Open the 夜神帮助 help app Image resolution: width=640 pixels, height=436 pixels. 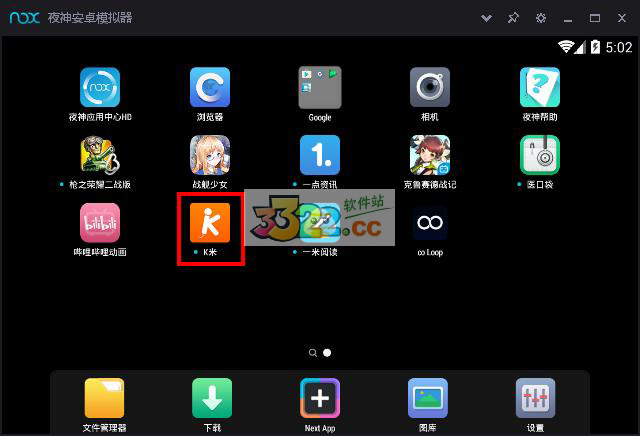(x=540, y=87)
